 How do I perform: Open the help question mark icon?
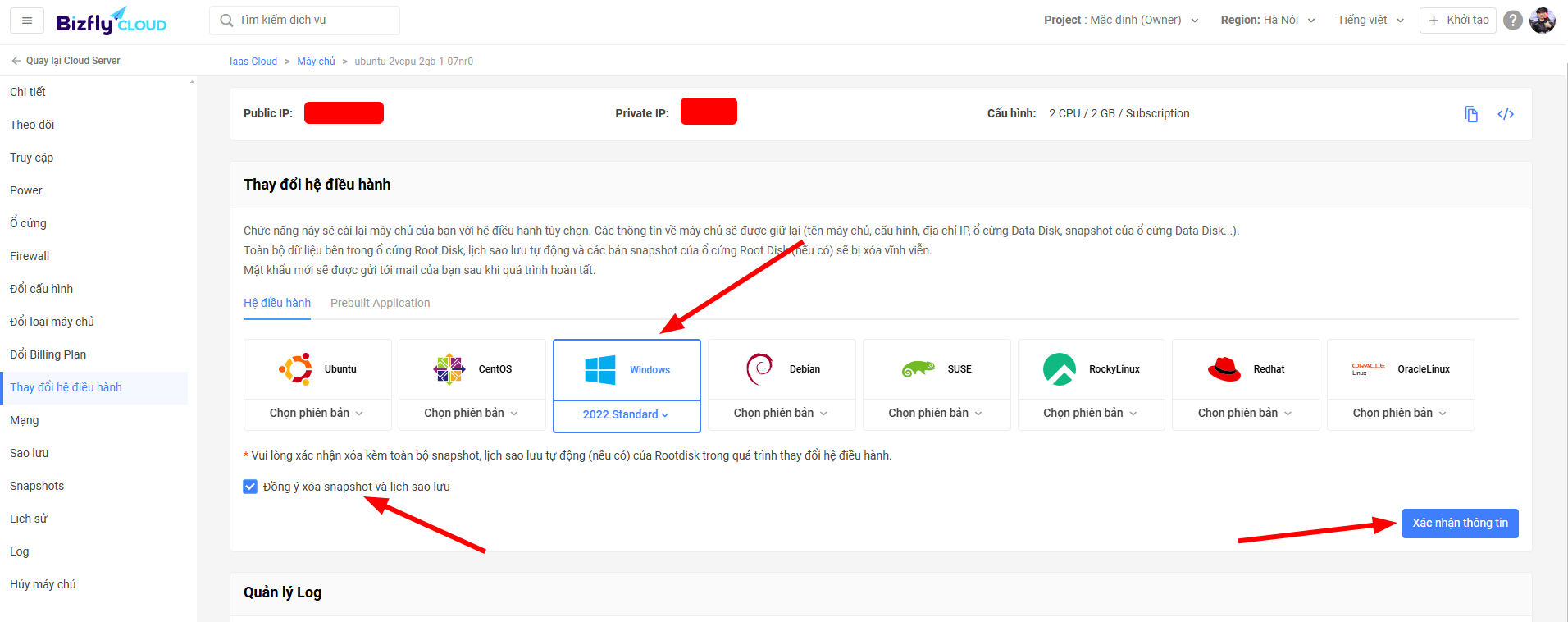pyautogui.click(x=1513, y=21)
